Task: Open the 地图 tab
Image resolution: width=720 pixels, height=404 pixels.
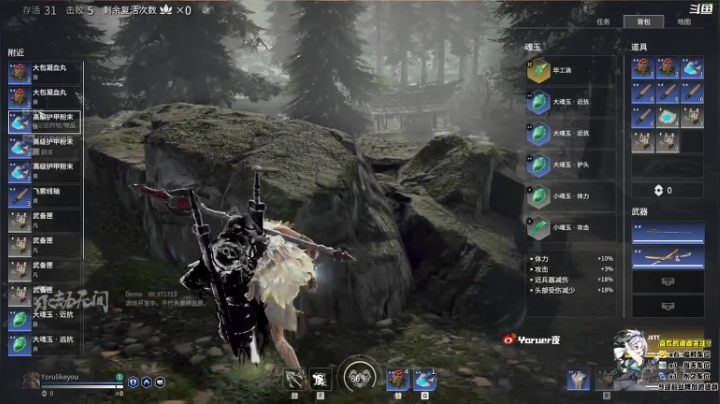Action: pyautogui.click(x=684, y=22)
